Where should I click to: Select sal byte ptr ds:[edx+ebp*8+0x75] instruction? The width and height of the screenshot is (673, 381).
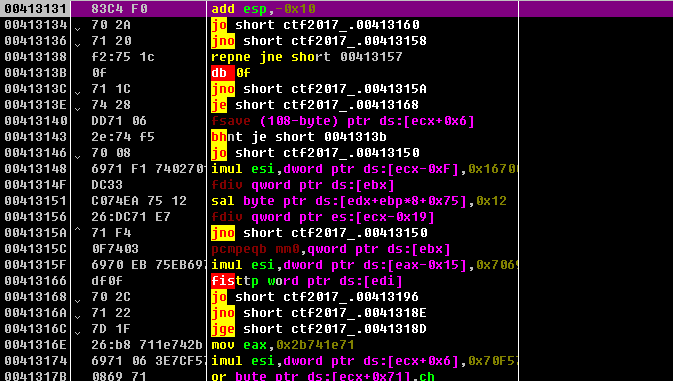[359, 201]
